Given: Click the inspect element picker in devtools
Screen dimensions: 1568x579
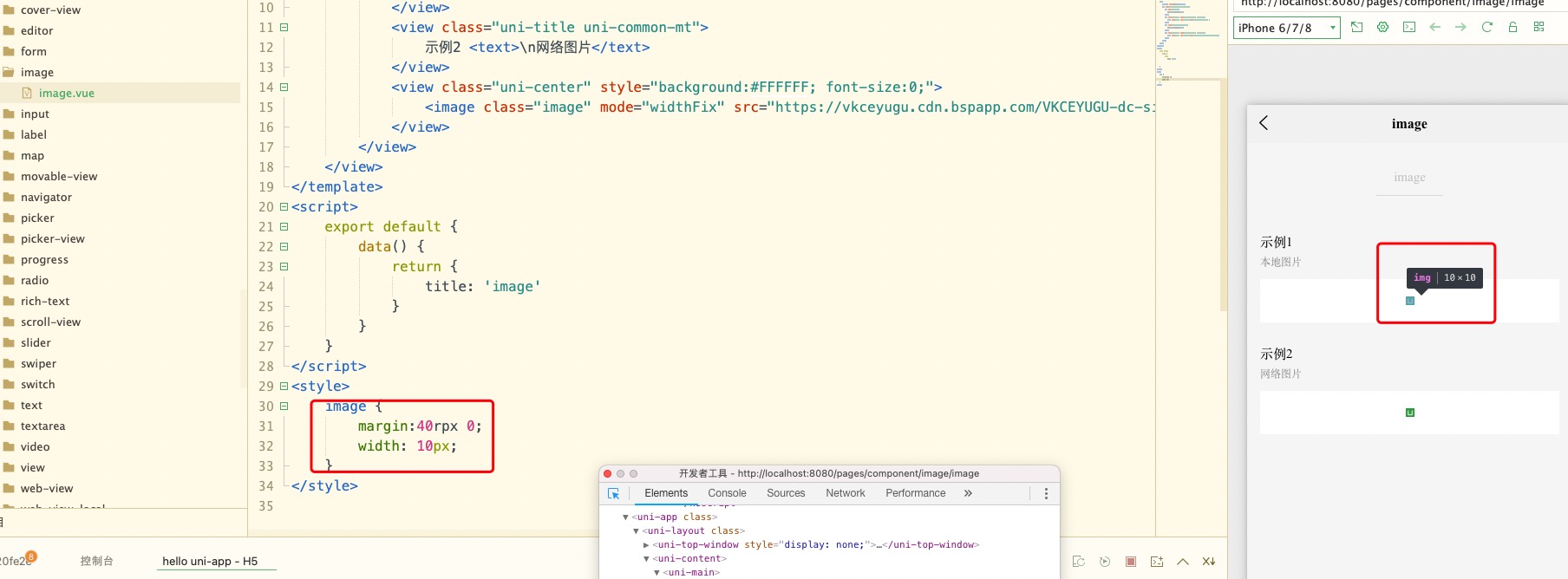Looking at the screenshot, I should click(x=614, y=494).
